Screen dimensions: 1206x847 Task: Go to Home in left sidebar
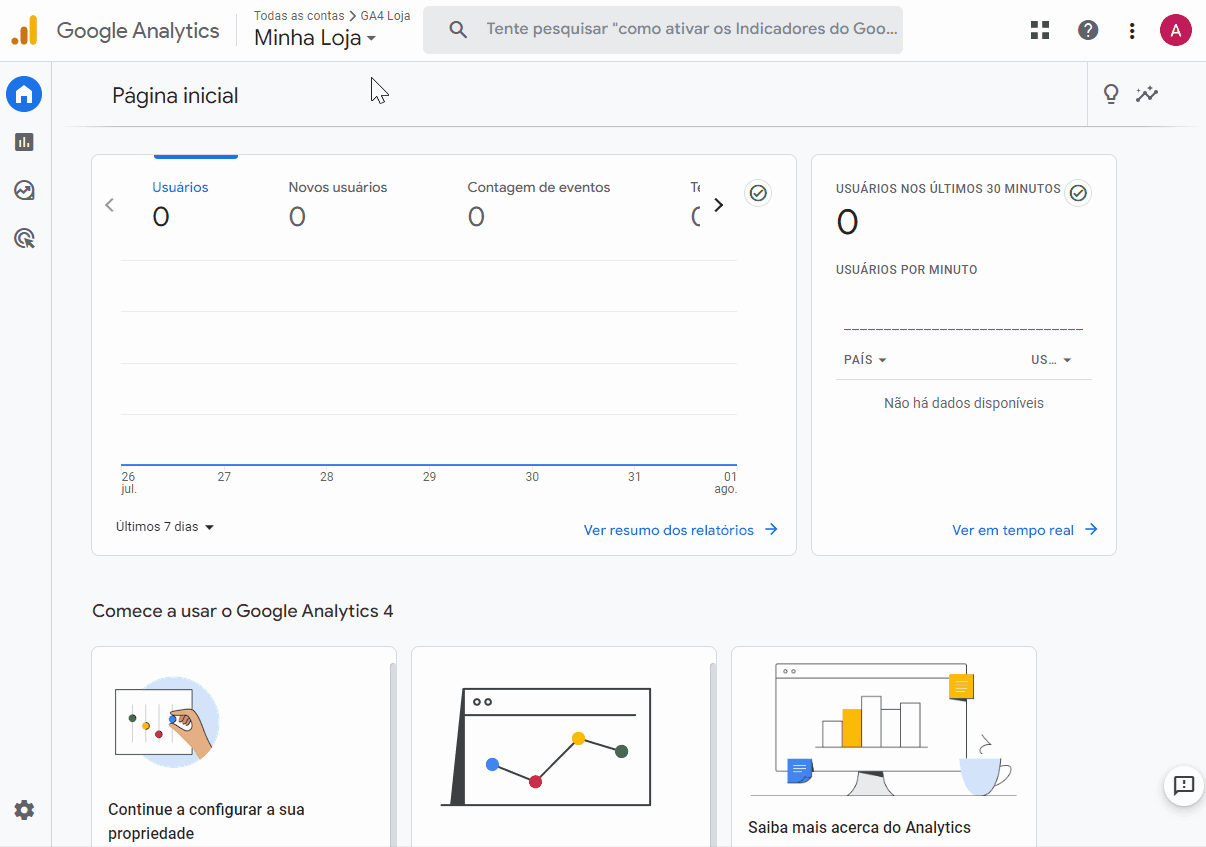(x=25, y=95)
